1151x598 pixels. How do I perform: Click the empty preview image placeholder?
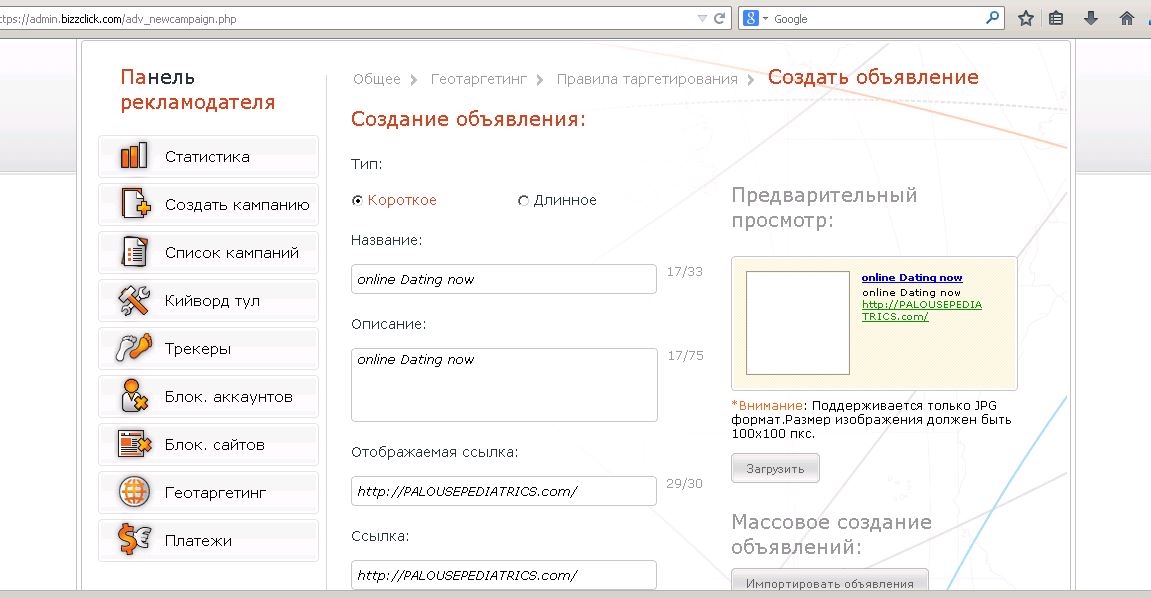[798, 323]
